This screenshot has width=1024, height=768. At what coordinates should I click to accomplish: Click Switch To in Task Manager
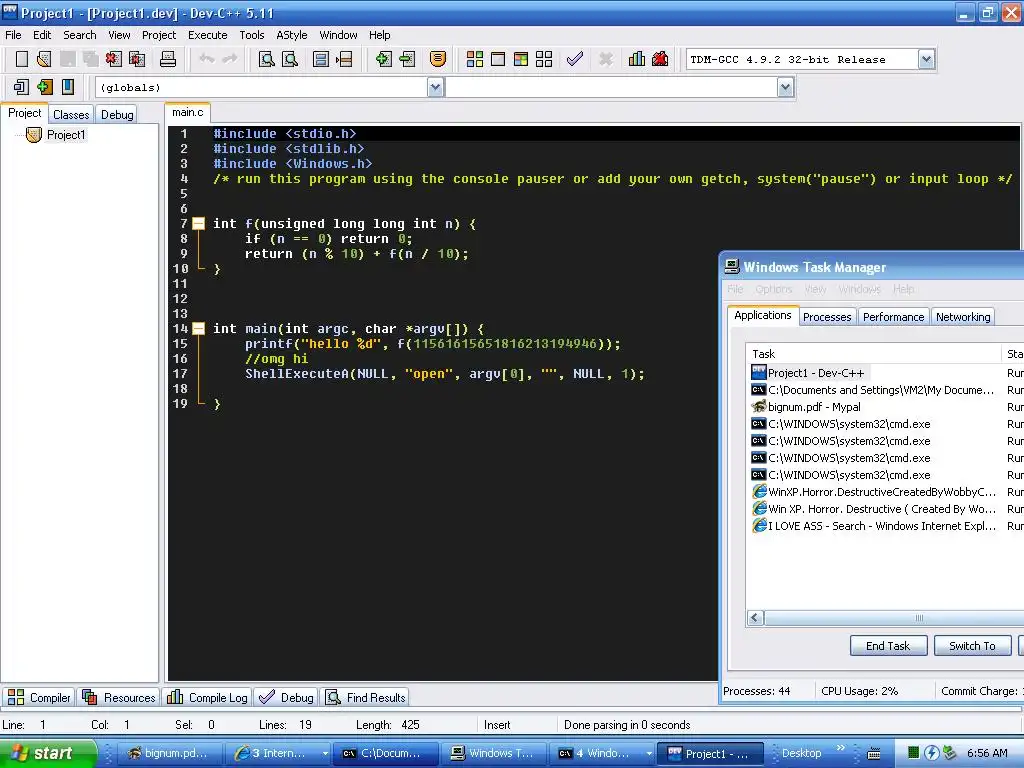(x=972, y=646)
